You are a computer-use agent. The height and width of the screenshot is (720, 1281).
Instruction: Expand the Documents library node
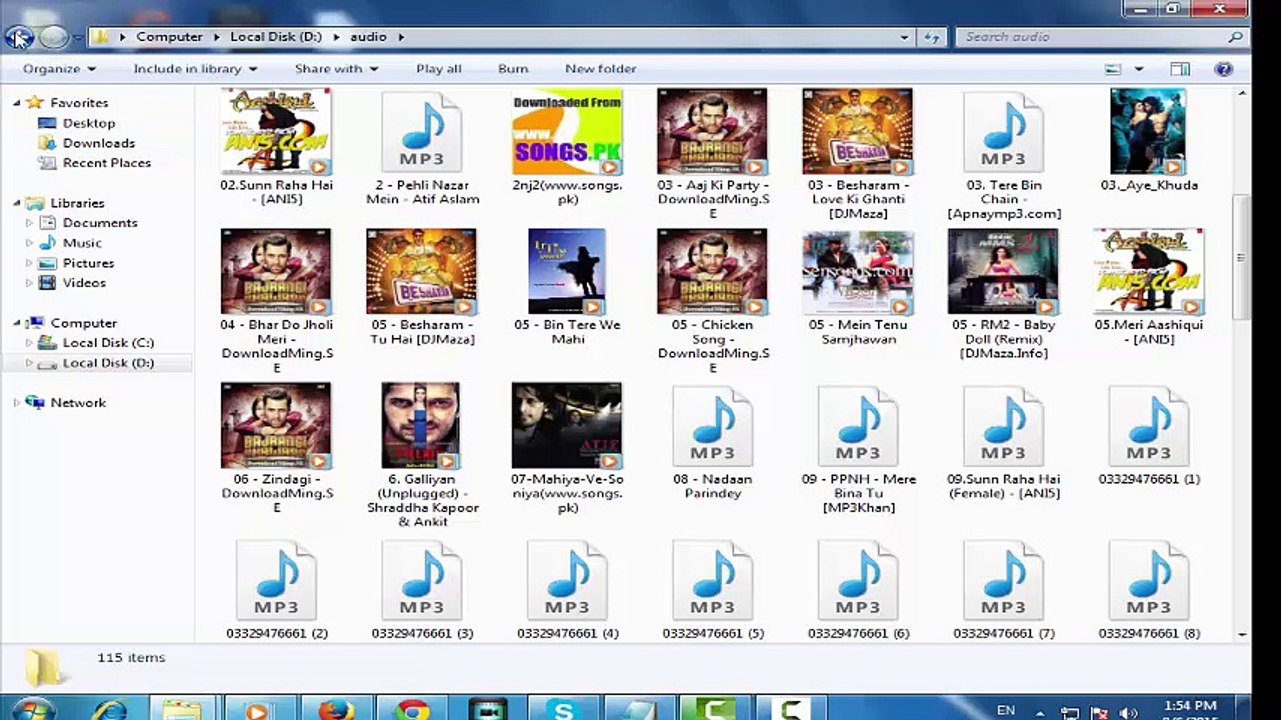click(29, 223)
